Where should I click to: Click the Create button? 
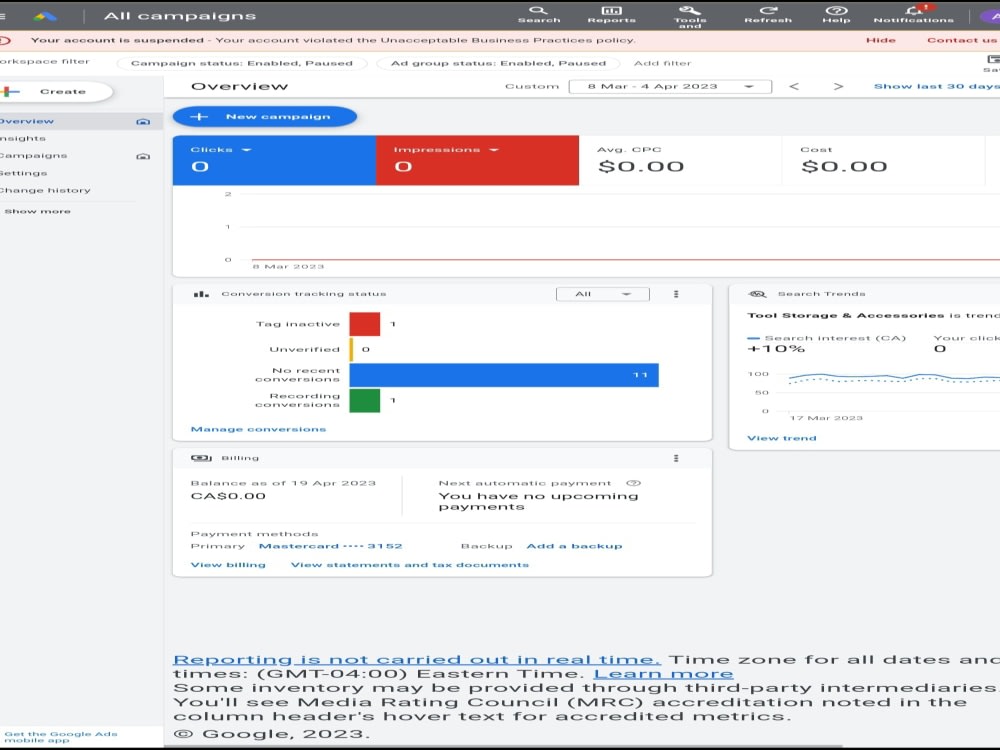pos(56,91)
